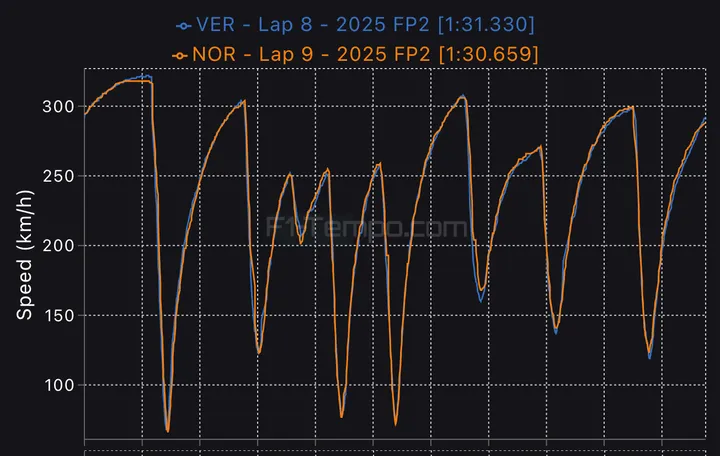720x456 pixels.
Task: Click the 100 speed axis label
Action: point(59,385)
